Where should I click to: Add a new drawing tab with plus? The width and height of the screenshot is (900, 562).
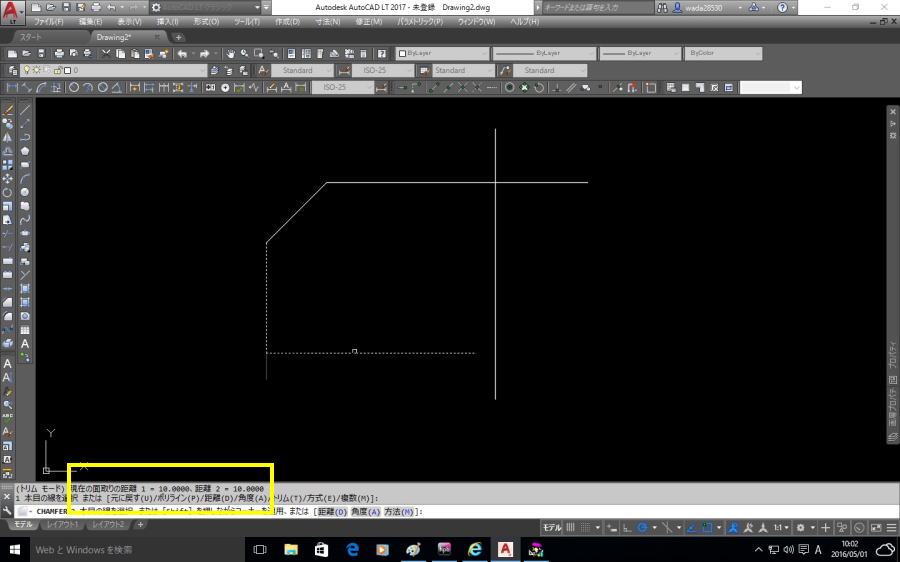179,37
